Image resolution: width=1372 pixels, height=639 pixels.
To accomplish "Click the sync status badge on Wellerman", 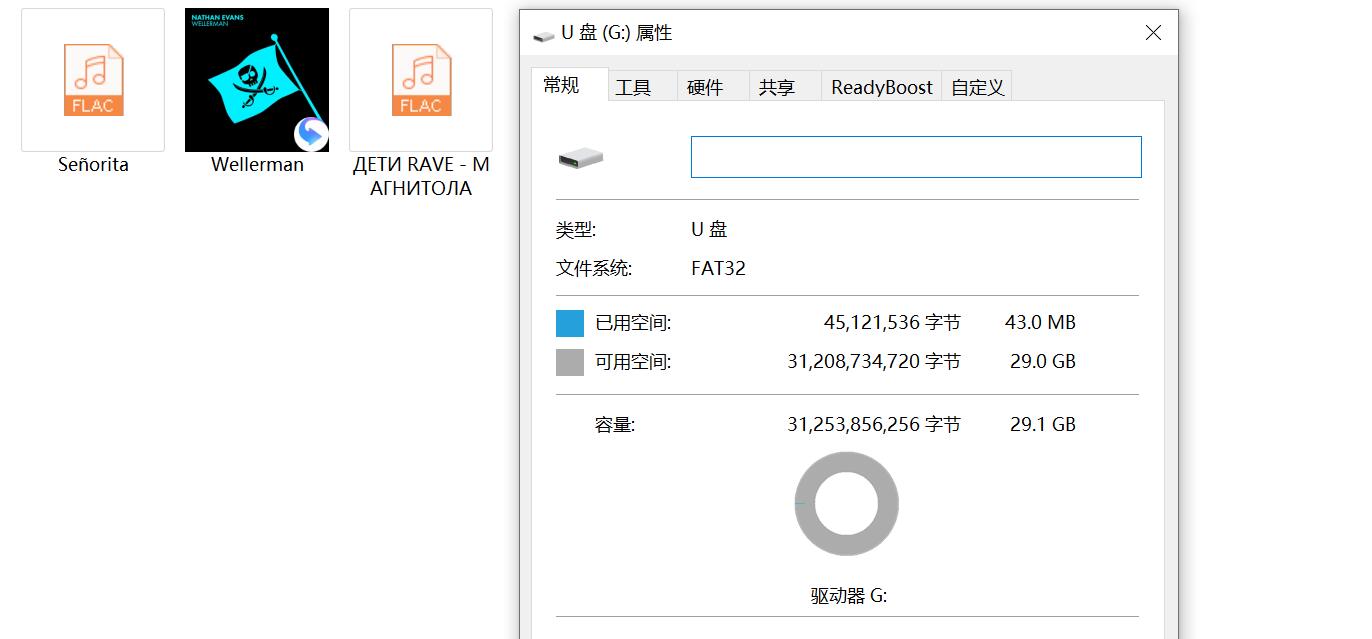I will click(x=311, y=135).
